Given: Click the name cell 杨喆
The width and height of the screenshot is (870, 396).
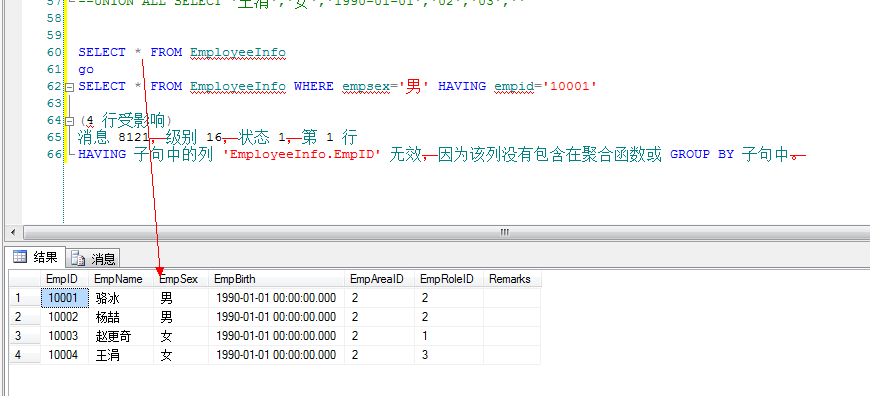Looking at the screenshot, I should tap(121, 317).
